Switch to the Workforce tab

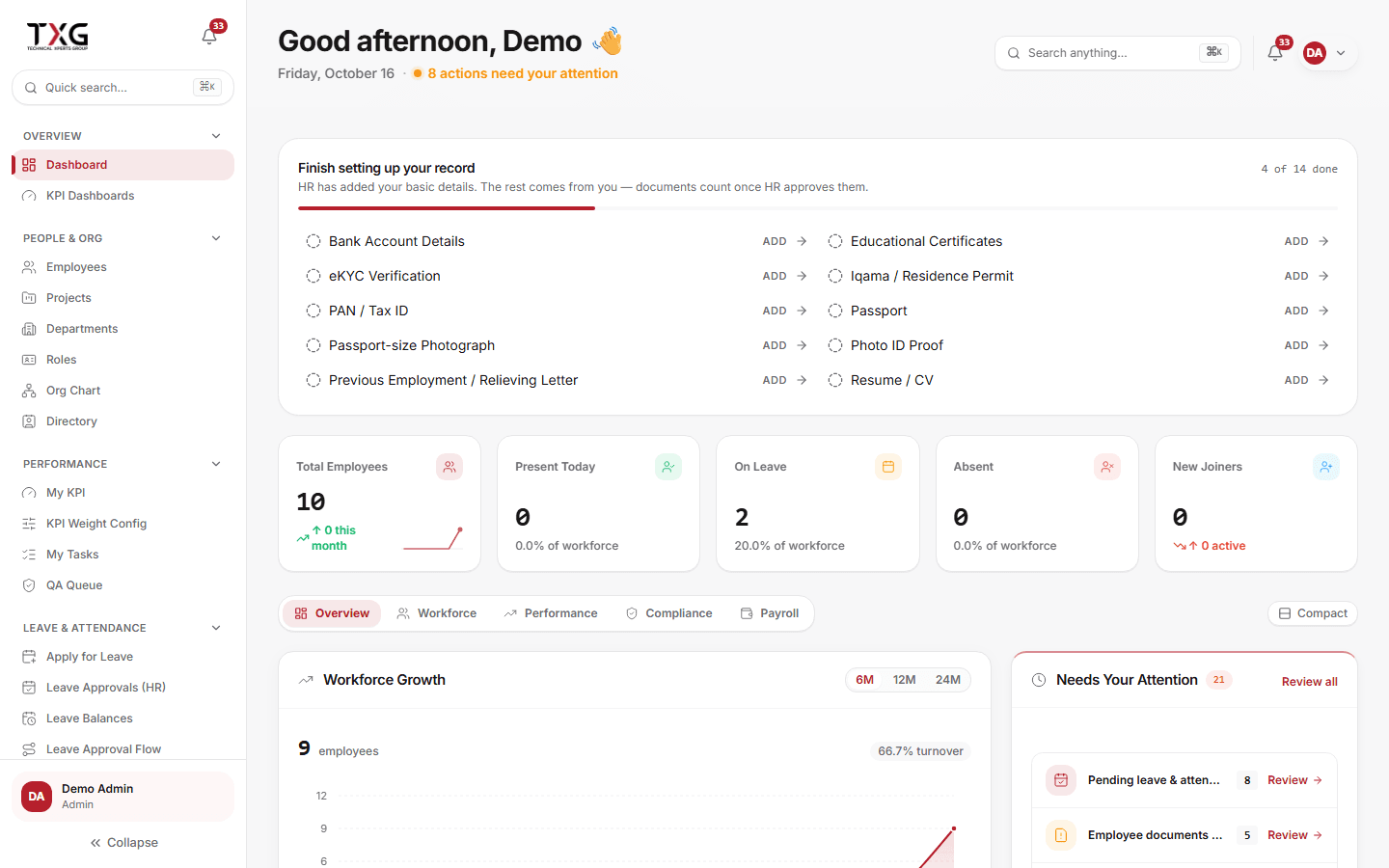point(436,613)
